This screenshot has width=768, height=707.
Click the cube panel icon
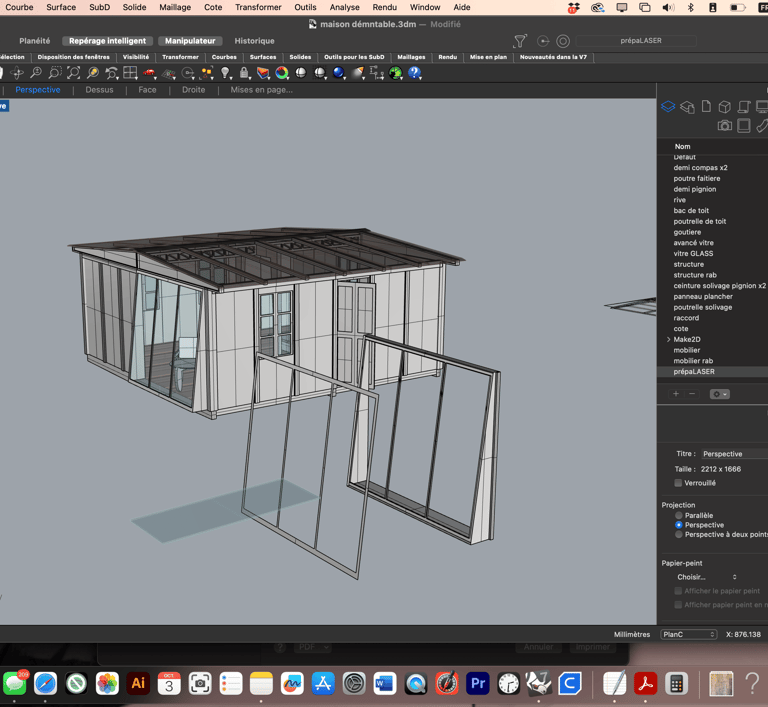tap(724, 107)
